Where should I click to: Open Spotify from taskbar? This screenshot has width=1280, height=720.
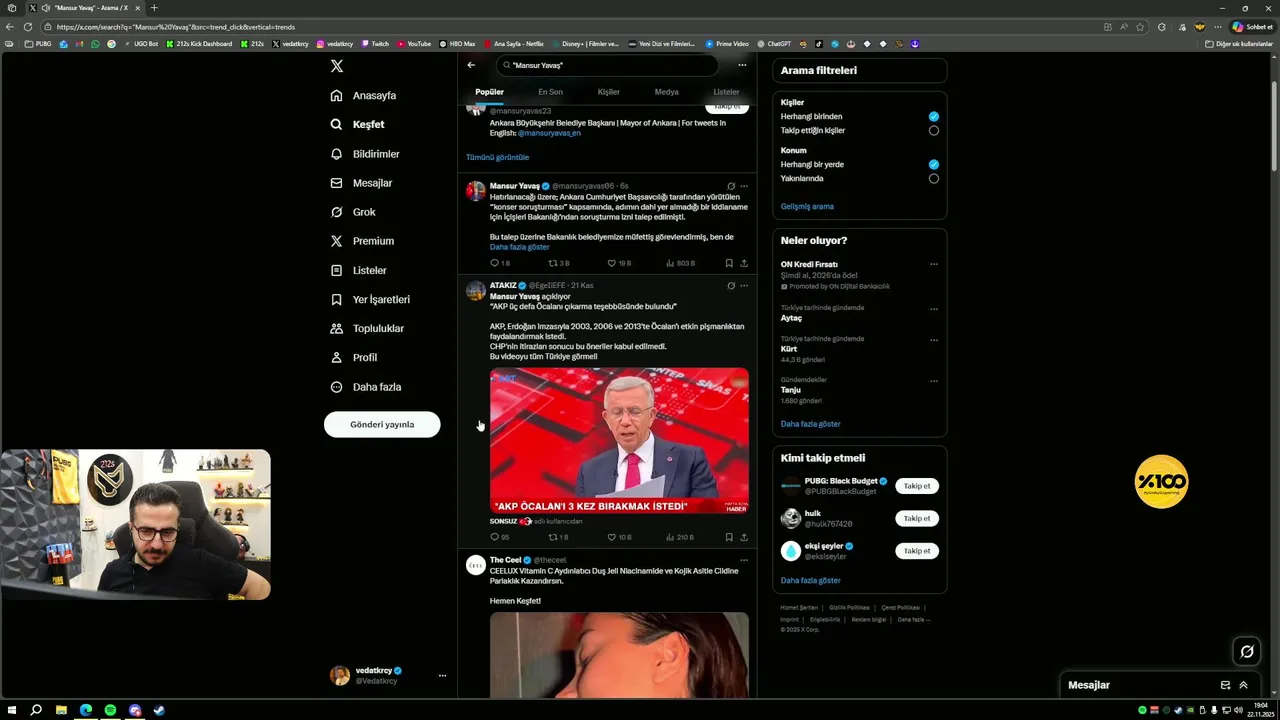[110, 710]
